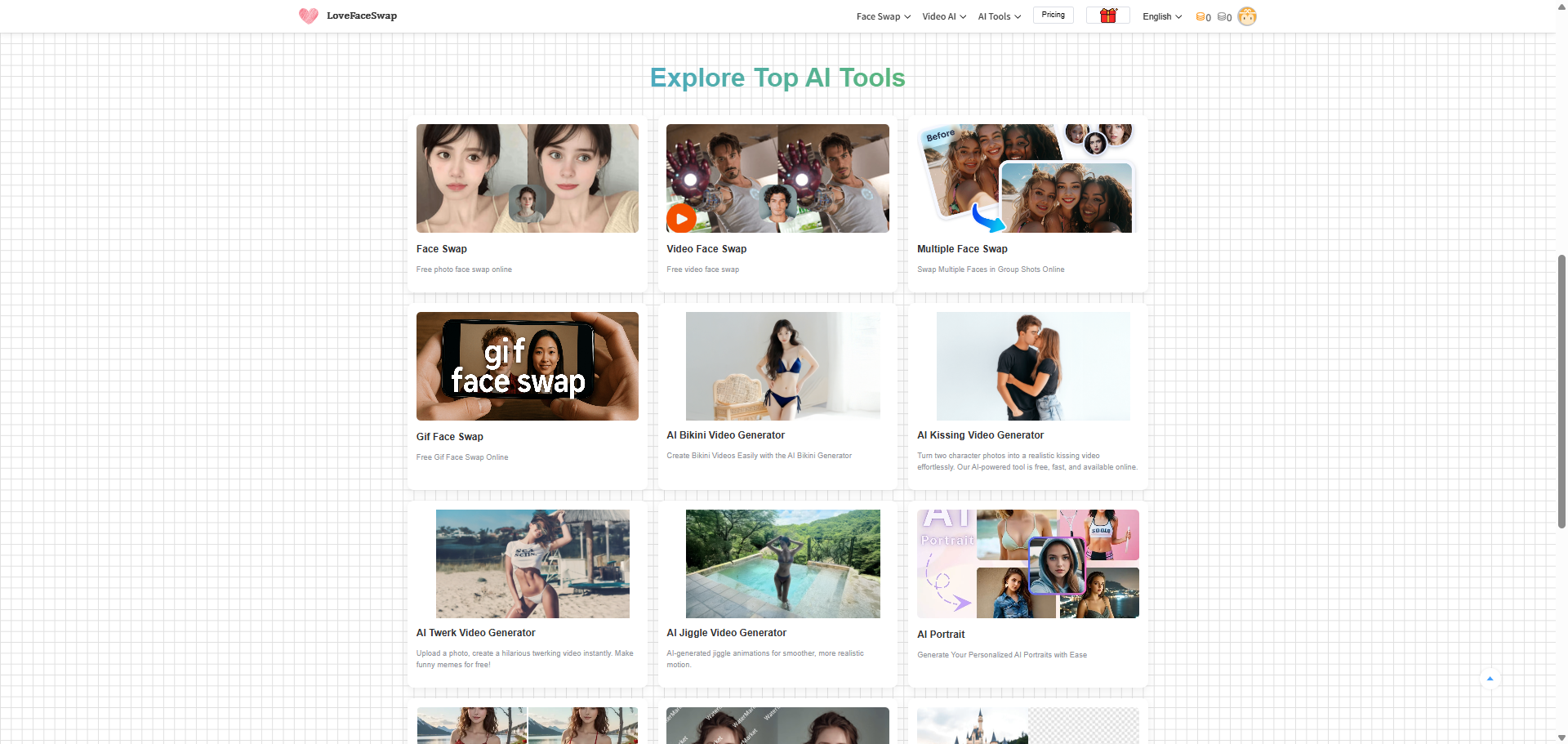The height and width of the screenshot is (744, 1568).
Task: Open the user avatar profile
Action: [1246, 16]
